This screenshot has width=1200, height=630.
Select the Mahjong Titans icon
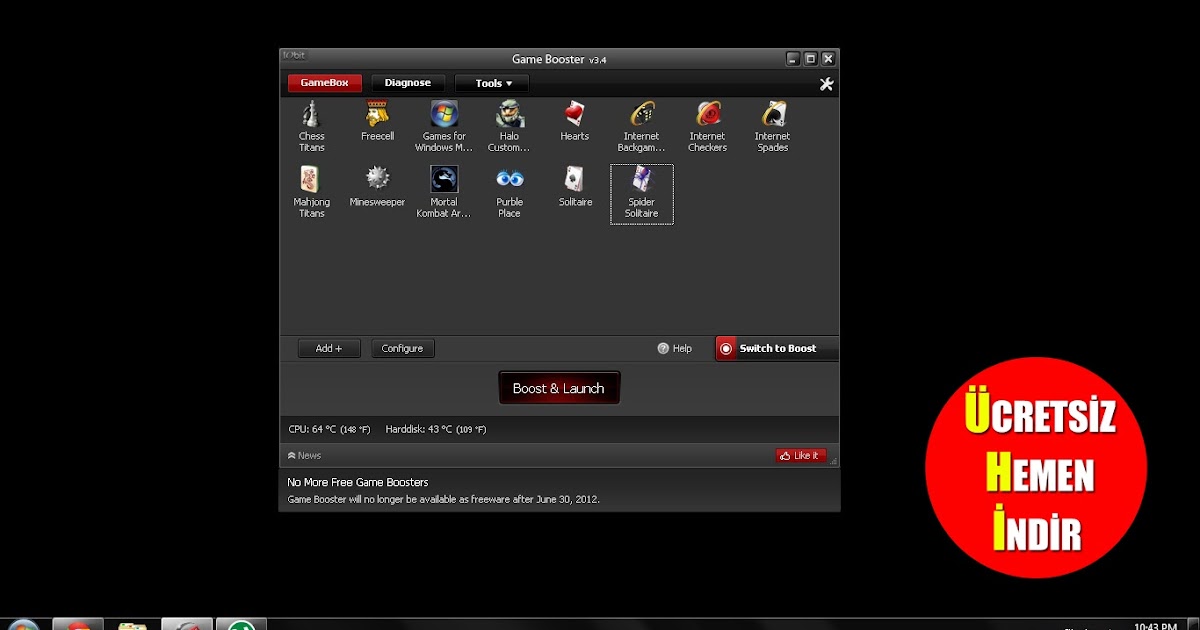[311, 179]
